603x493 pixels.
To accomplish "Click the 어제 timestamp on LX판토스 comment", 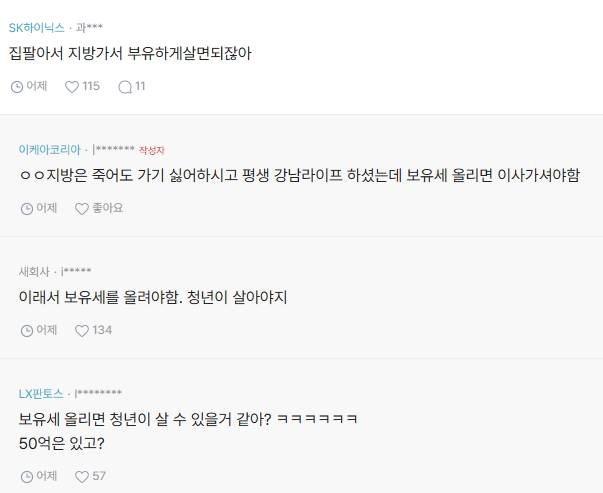I will click(46, 476).
